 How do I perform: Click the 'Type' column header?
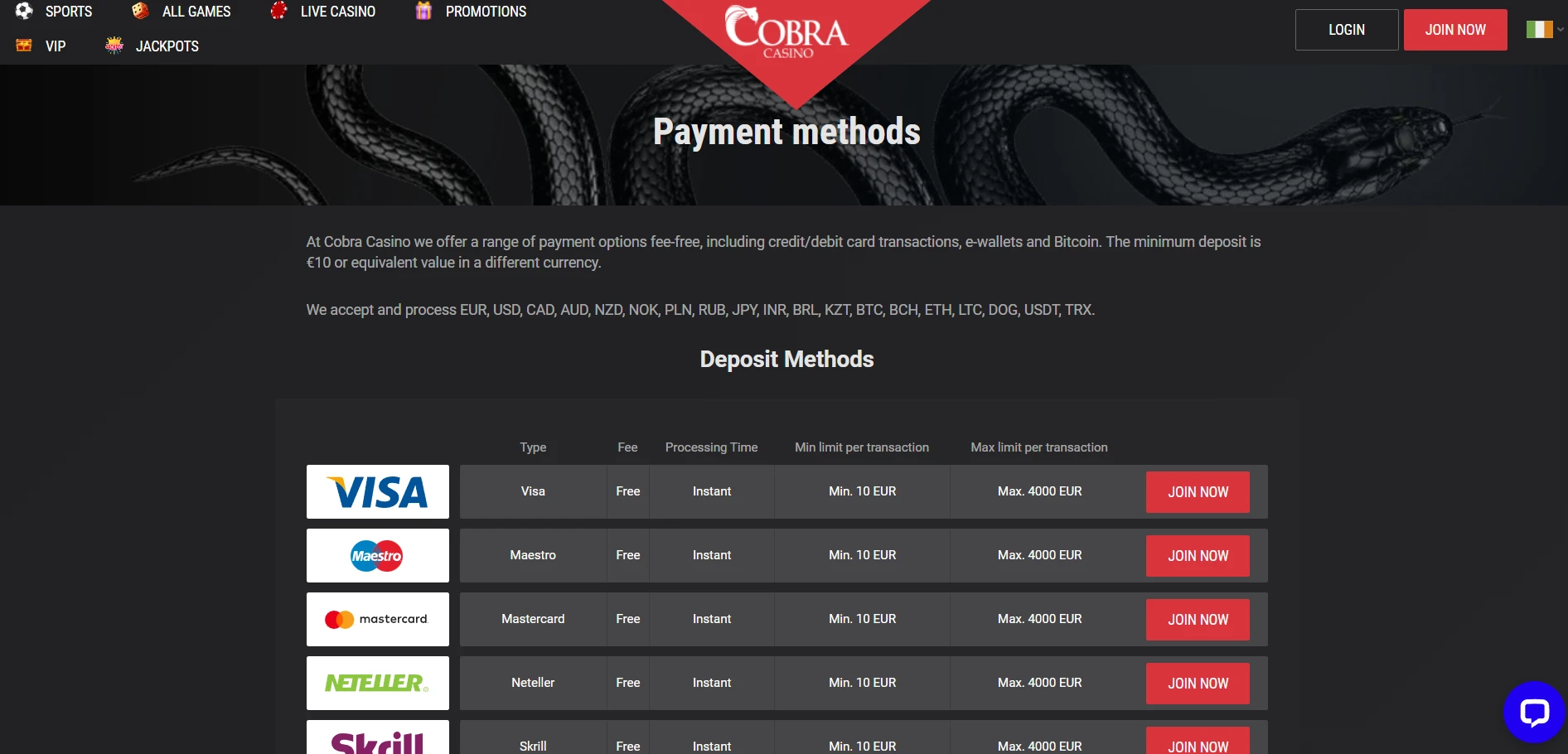pos(533,447)
